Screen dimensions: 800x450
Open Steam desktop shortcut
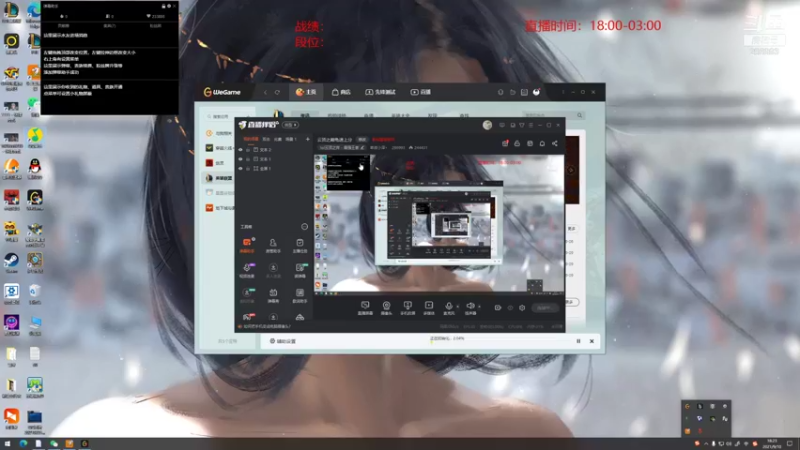11,262
